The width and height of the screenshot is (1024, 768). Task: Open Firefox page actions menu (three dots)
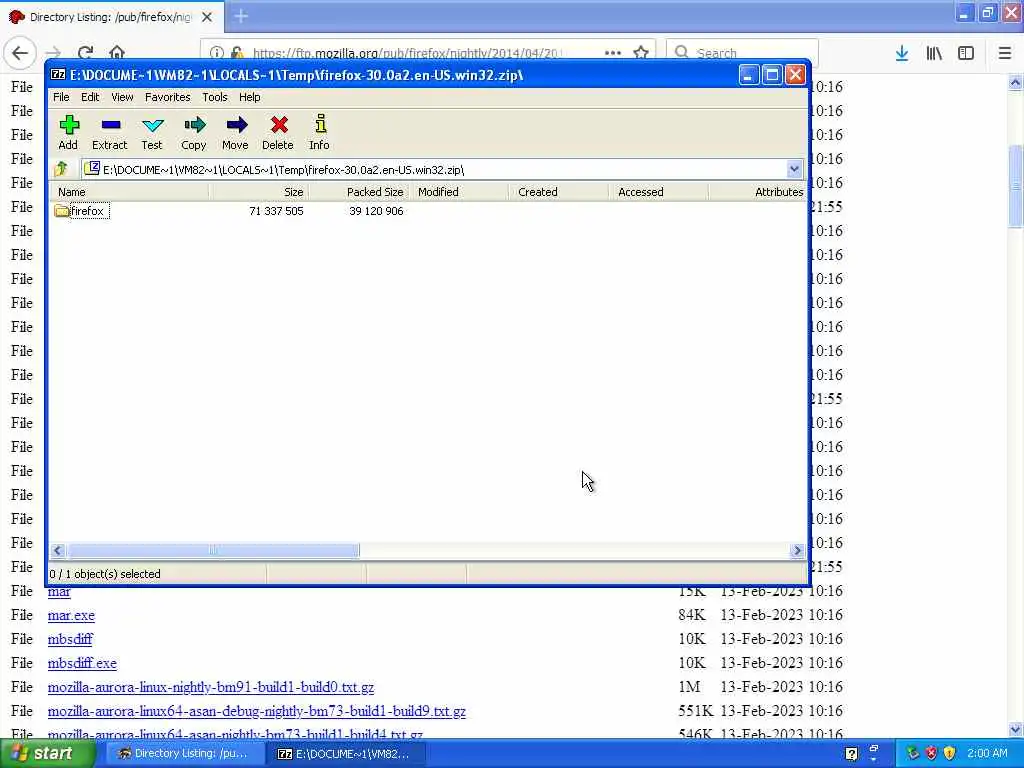(x=613, y=53)
